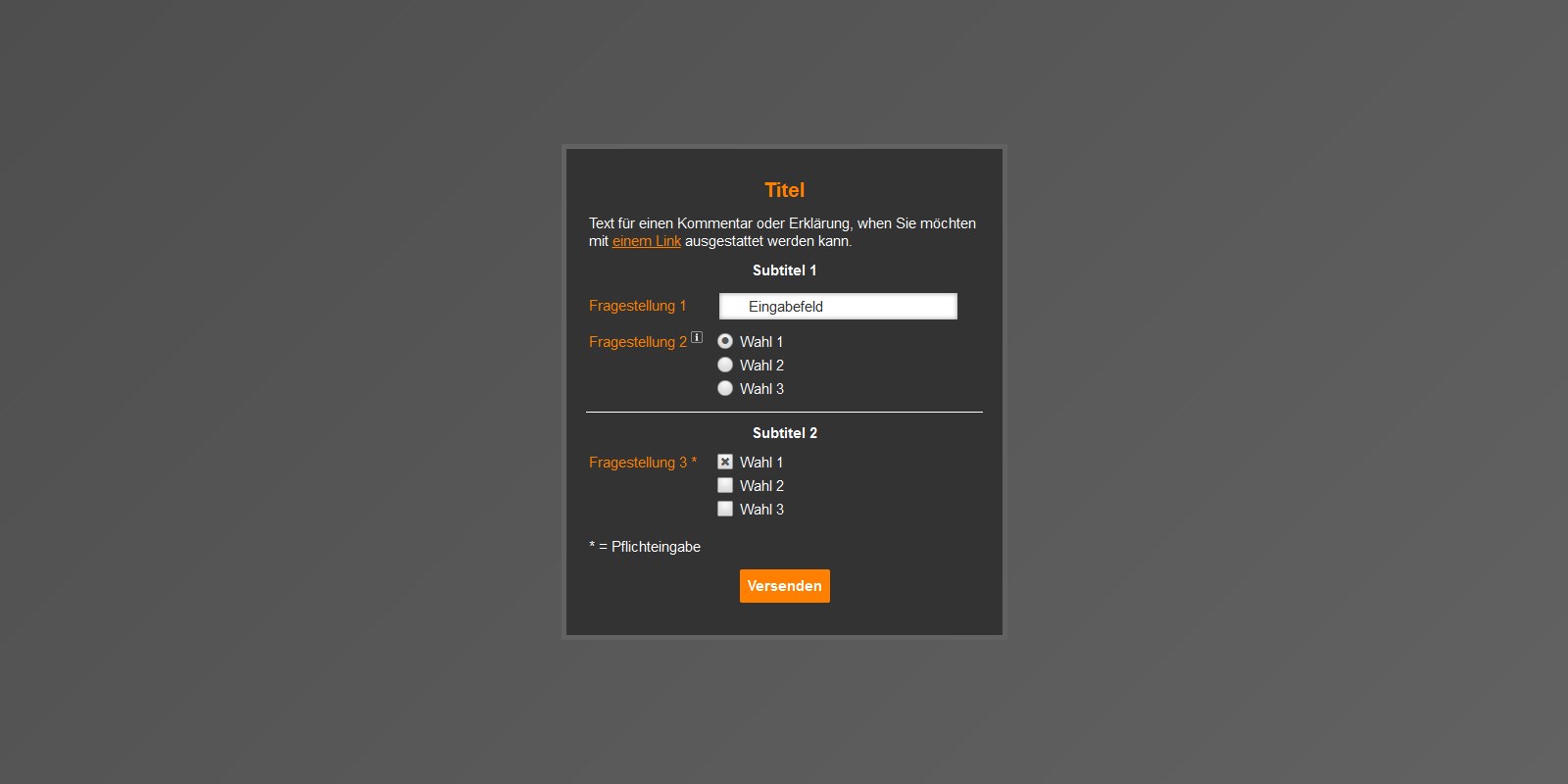Viewport: 1568px width, 784px height.
Task: Click the Titel heading
Action: [785, 190]
